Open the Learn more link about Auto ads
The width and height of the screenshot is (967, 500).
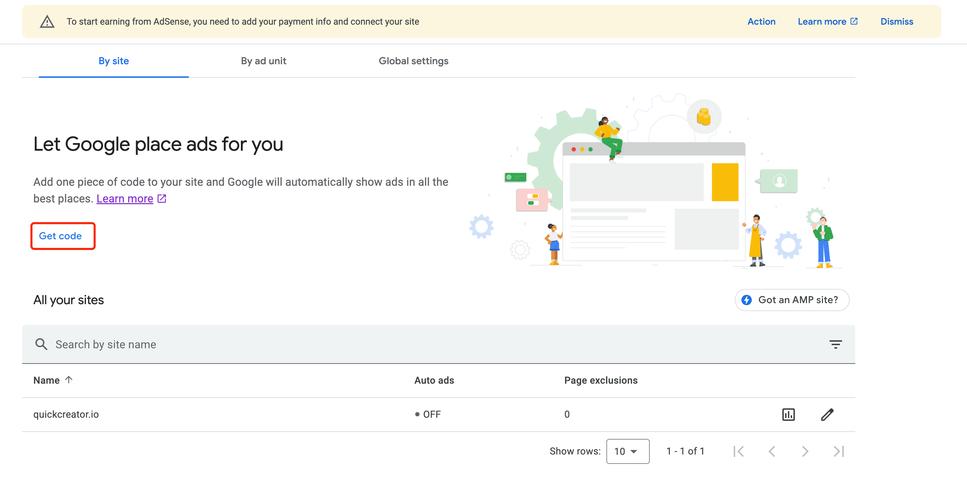pyautogui.click(x=131, y=199)
